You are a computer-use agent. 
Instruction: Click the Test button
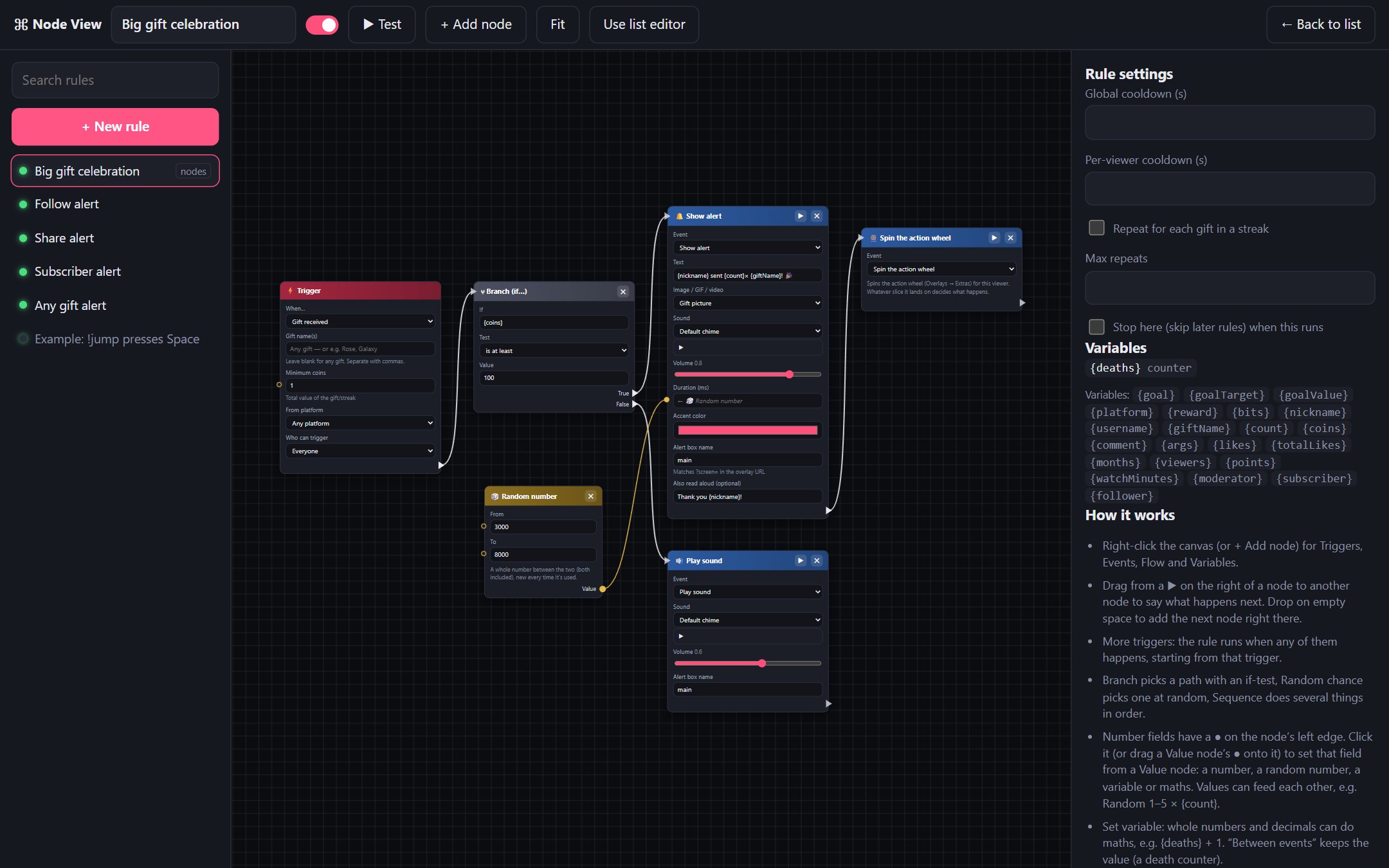tap(382, 24)
